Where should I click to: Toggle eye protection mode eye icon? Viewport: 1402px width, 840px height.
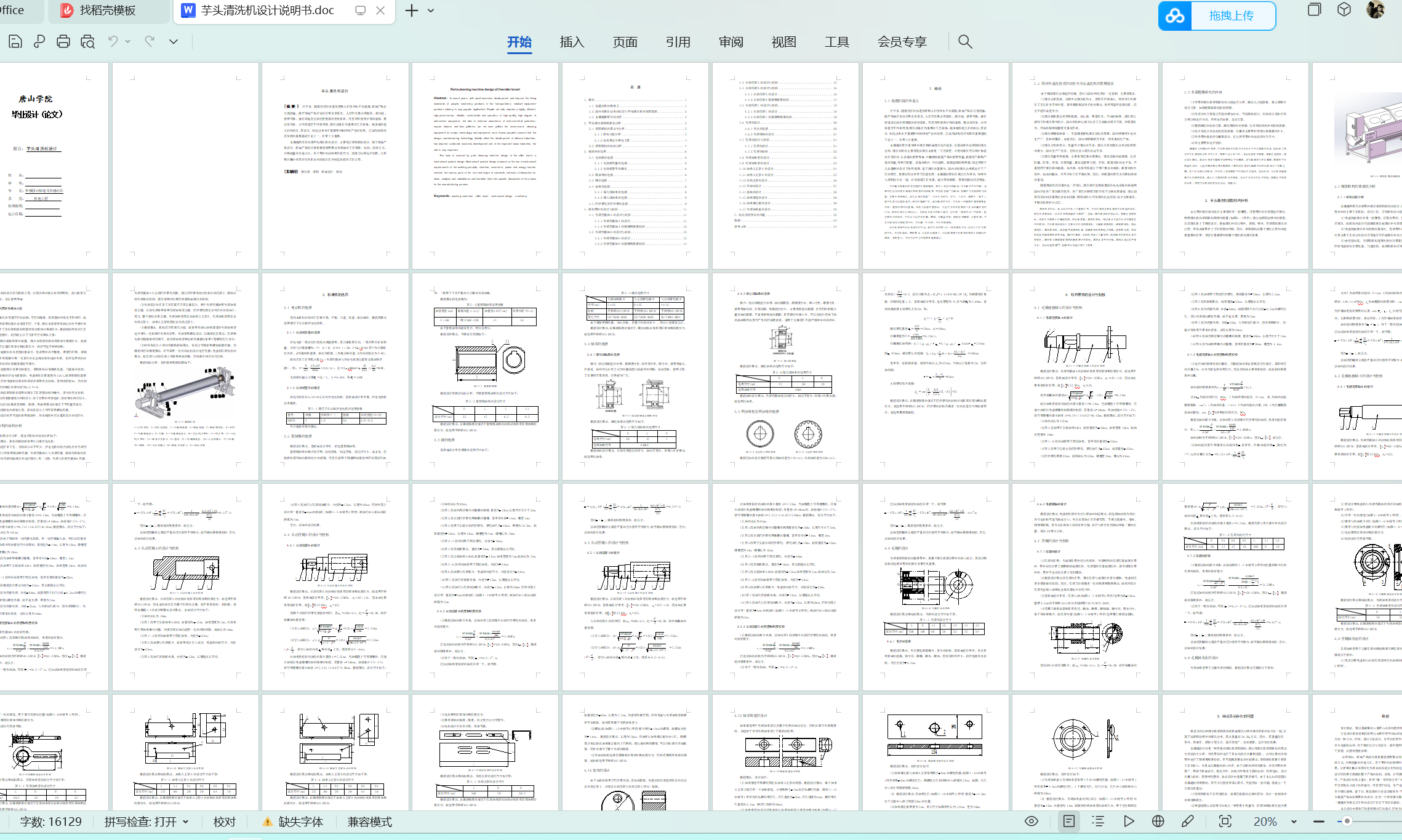tap(1031, 821)
